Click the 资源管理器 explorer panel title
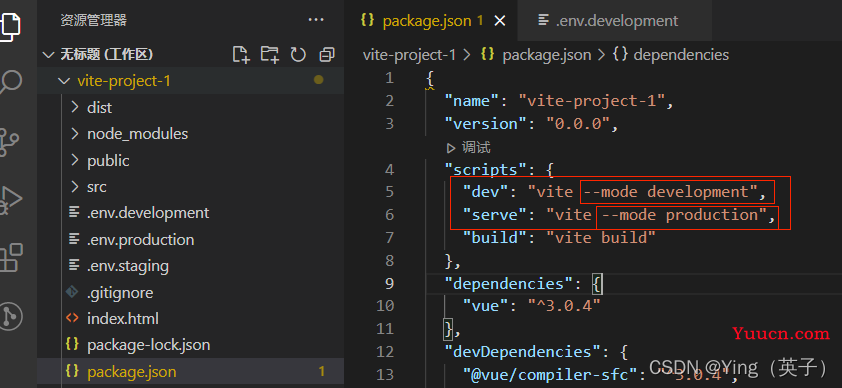The height and width of the screenshot is (388, 842). click(93, 20)
